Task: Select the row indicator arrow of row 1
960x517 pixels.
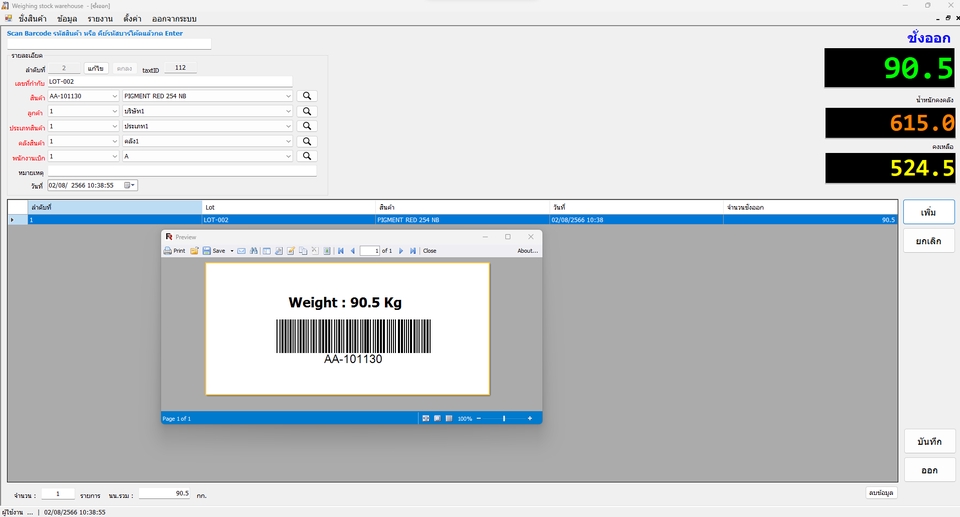Action: [x=13, y=219]
